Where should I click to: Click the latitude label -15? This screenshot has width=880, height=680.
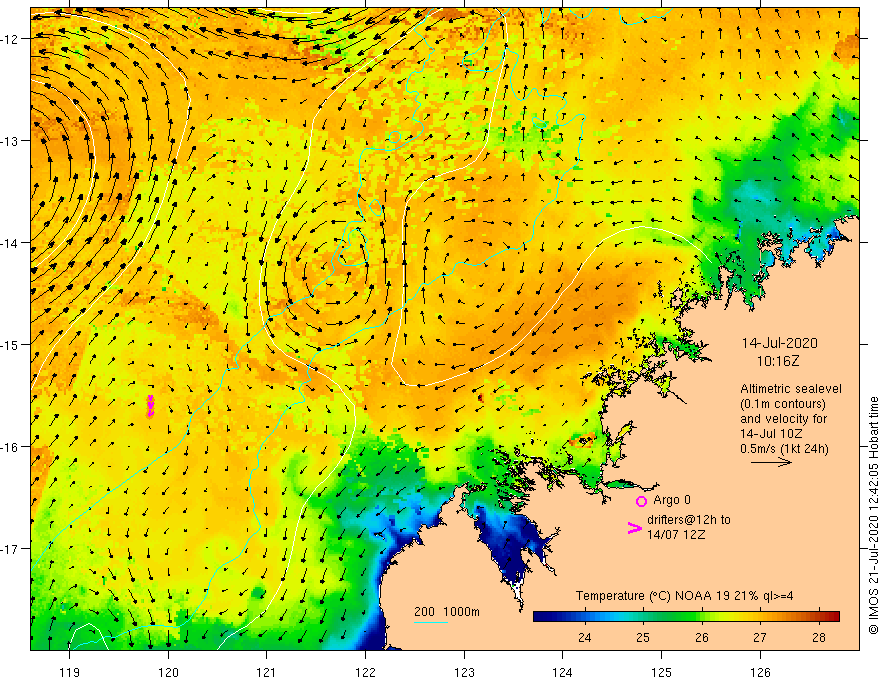point(11,344)
